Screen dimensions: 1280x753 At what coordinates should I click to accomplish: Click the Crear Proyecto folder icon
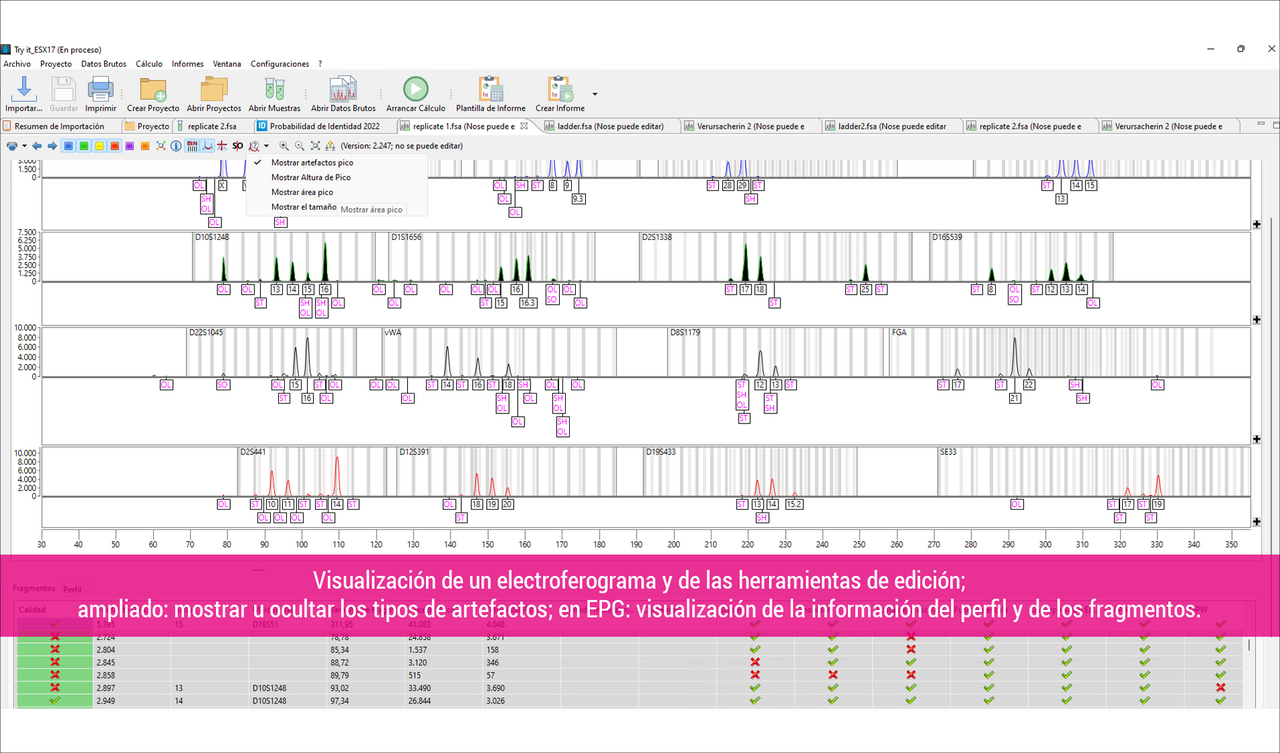pyautogui.click(x=153, y=88)
